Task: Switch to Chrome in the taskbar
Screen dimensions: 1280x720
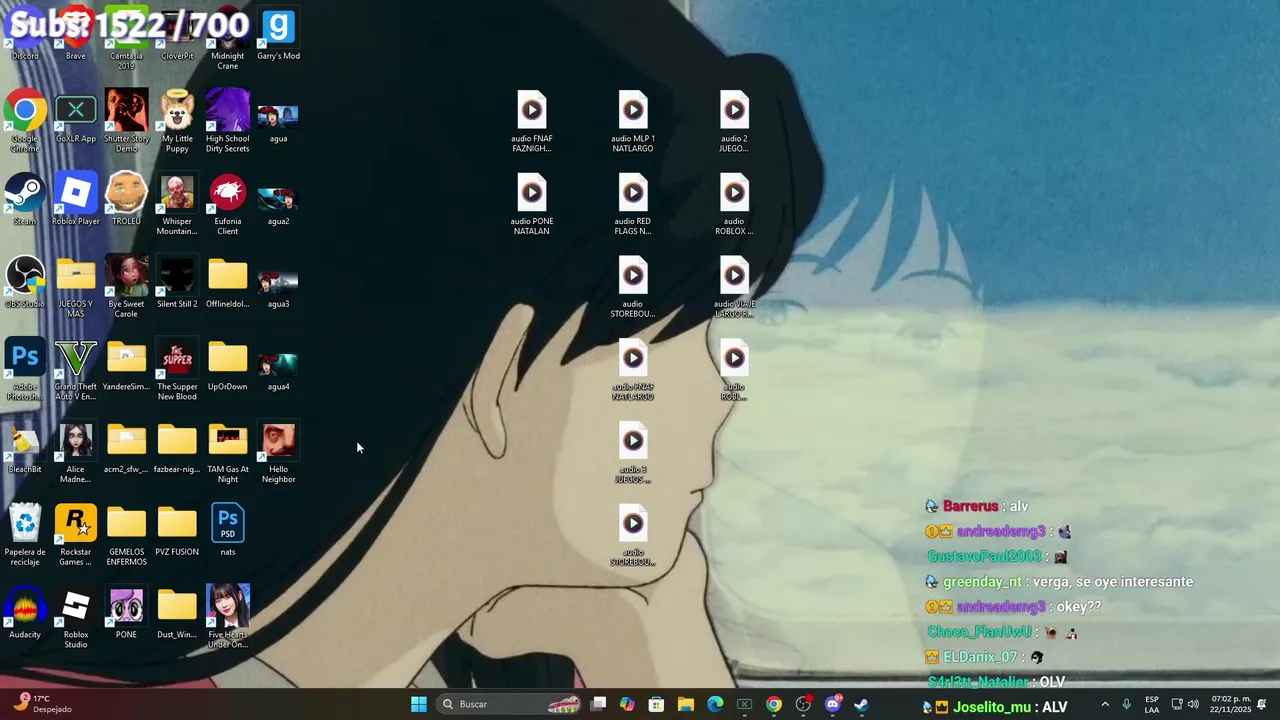Action: click(x=774, y=704)
